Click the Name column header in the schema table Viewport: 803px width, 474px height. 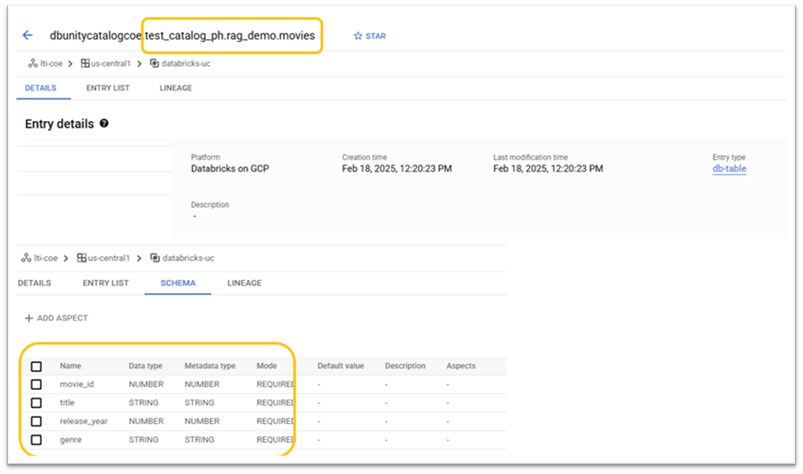pyautogui.click(x=70, y=366)
